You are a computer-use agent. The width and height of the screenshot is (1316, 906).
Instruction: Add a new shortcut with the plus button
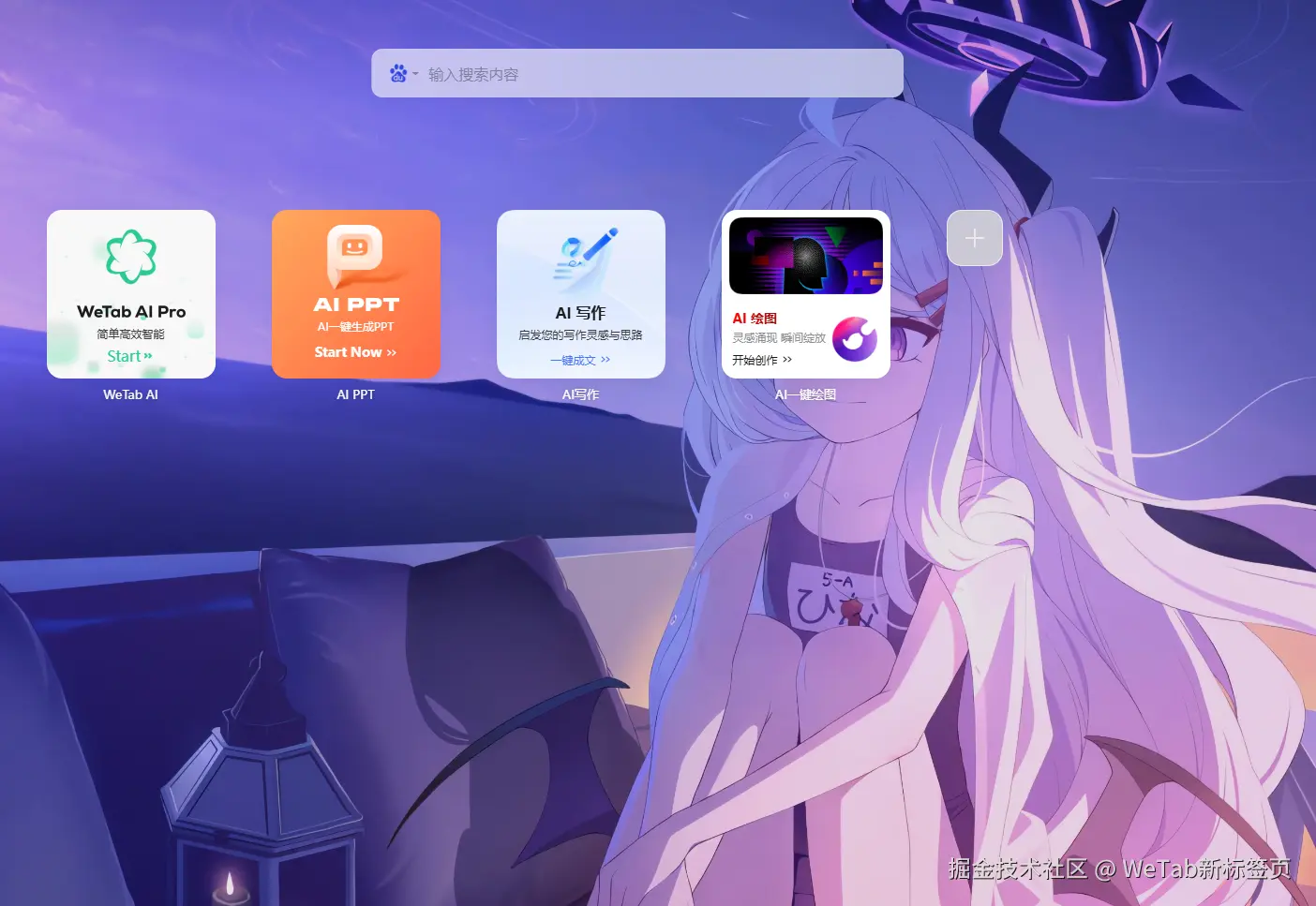(x=975, y=238)
